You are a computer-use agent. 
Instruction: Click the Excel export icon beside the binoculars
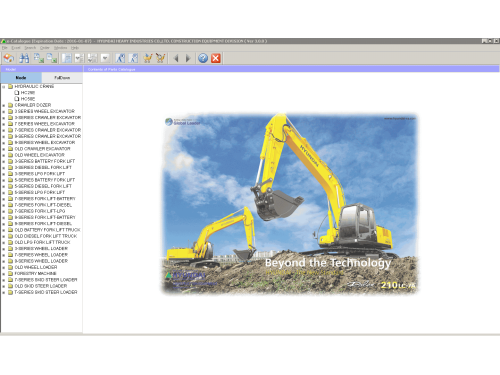(38, 58)
